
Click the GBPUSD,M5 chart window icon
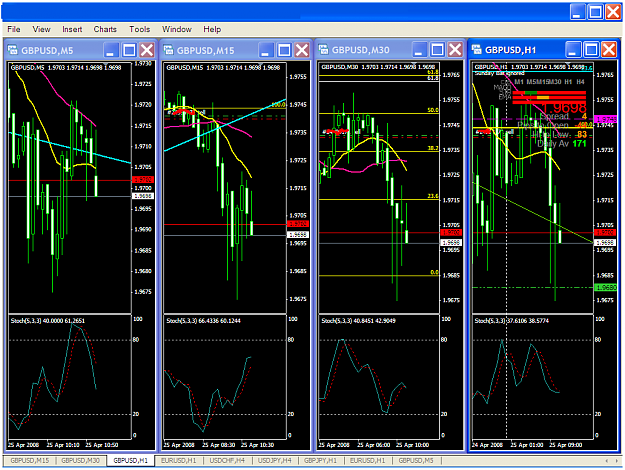tap(13, 50)
